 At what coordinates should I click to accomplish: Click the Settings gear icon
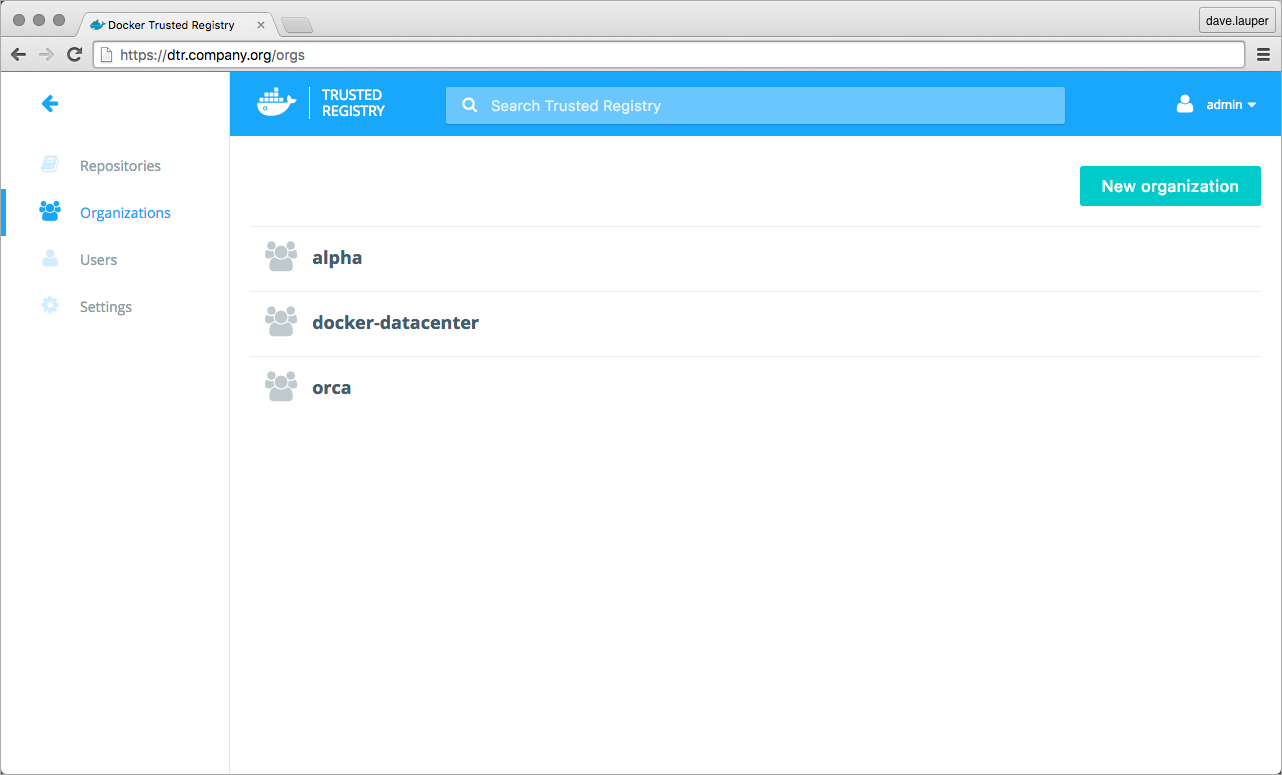pyautogui.click(x=50, y=306)
